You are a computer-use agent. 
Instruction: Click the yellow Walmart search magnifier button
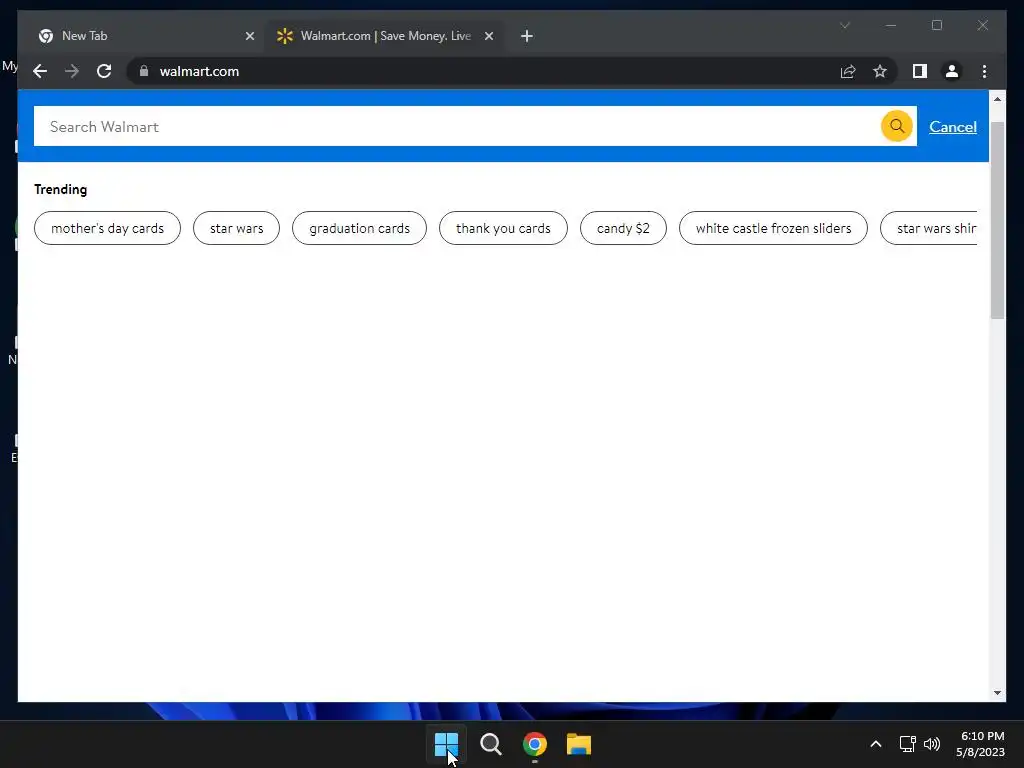click(897, 126)
